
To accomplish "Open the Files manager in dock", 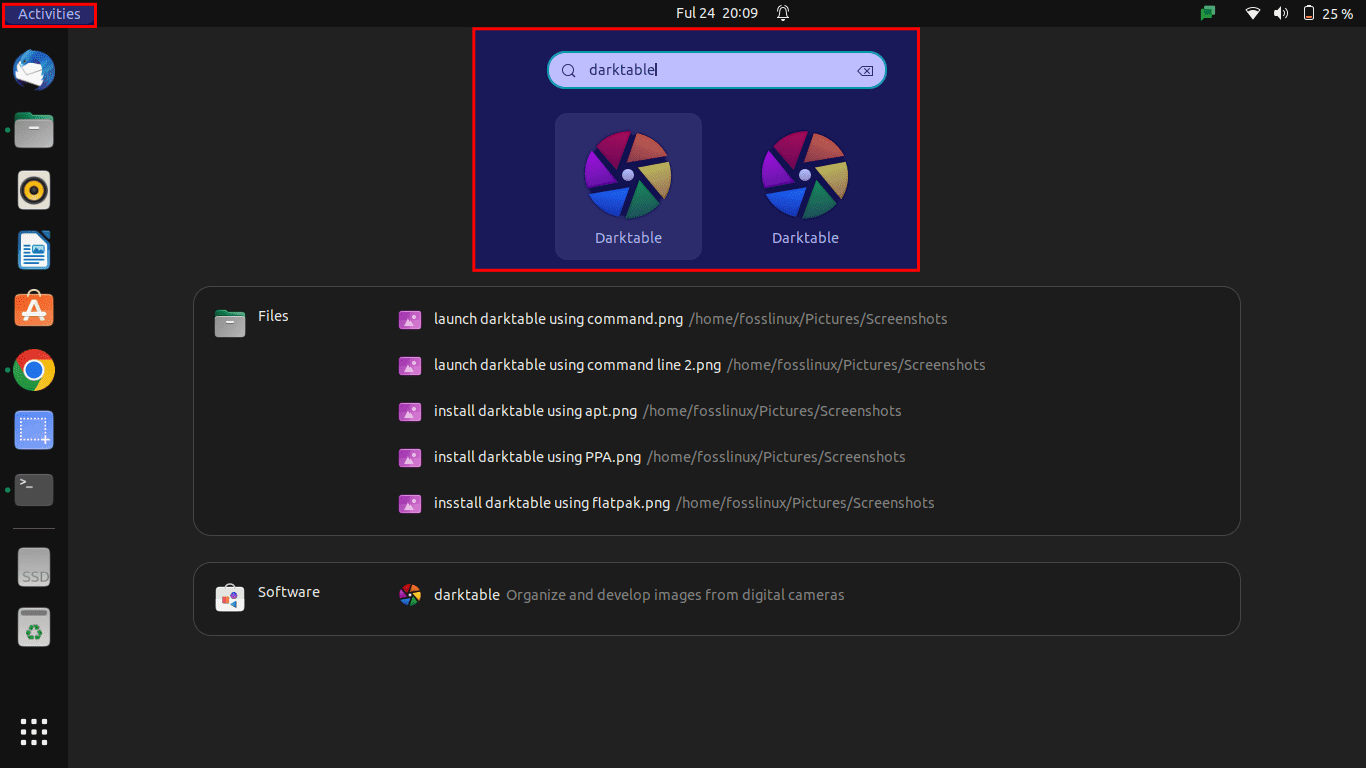I will point(34,130).
